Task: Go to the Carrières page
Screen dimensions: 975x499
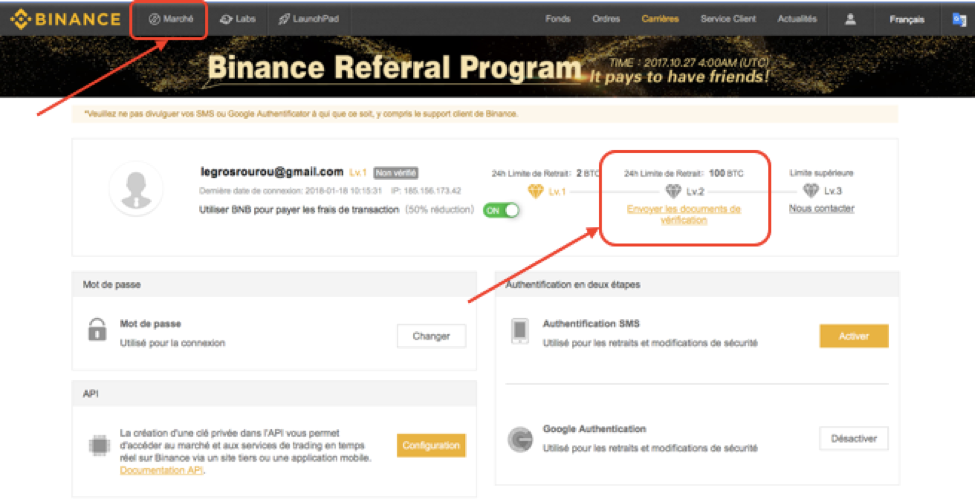Action: click(x=660, y=19)
